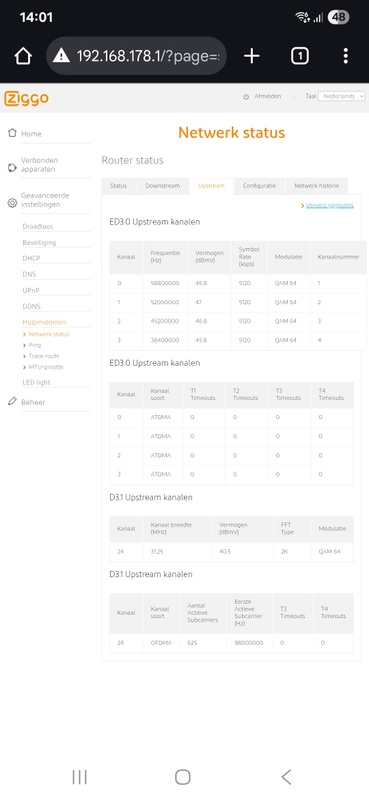Click the Afmelden logout link
The image size is (369, 800).
[268, 96]
